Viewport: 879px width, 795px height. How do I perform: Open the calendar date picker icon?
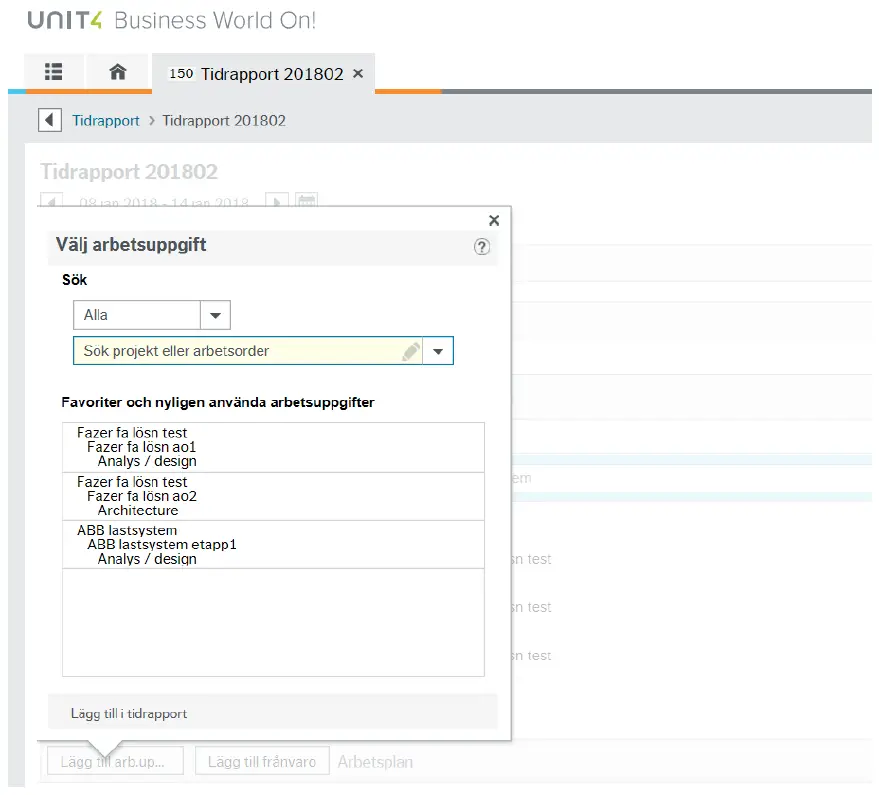click(307, 201)
